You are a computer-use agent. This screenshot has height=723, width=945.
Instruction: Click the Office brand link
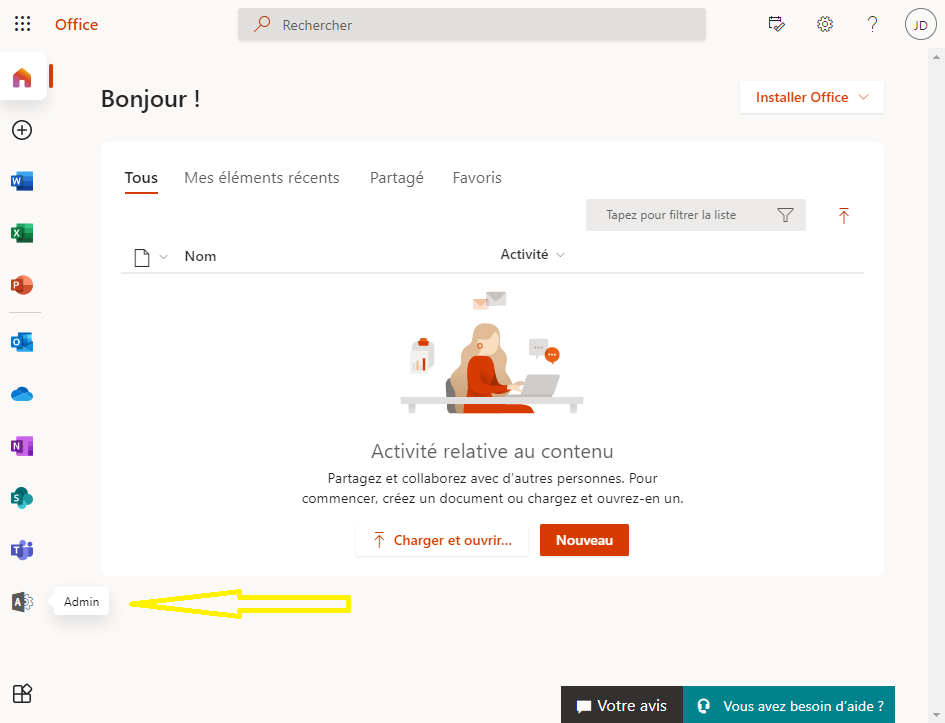tap(77, 25)
